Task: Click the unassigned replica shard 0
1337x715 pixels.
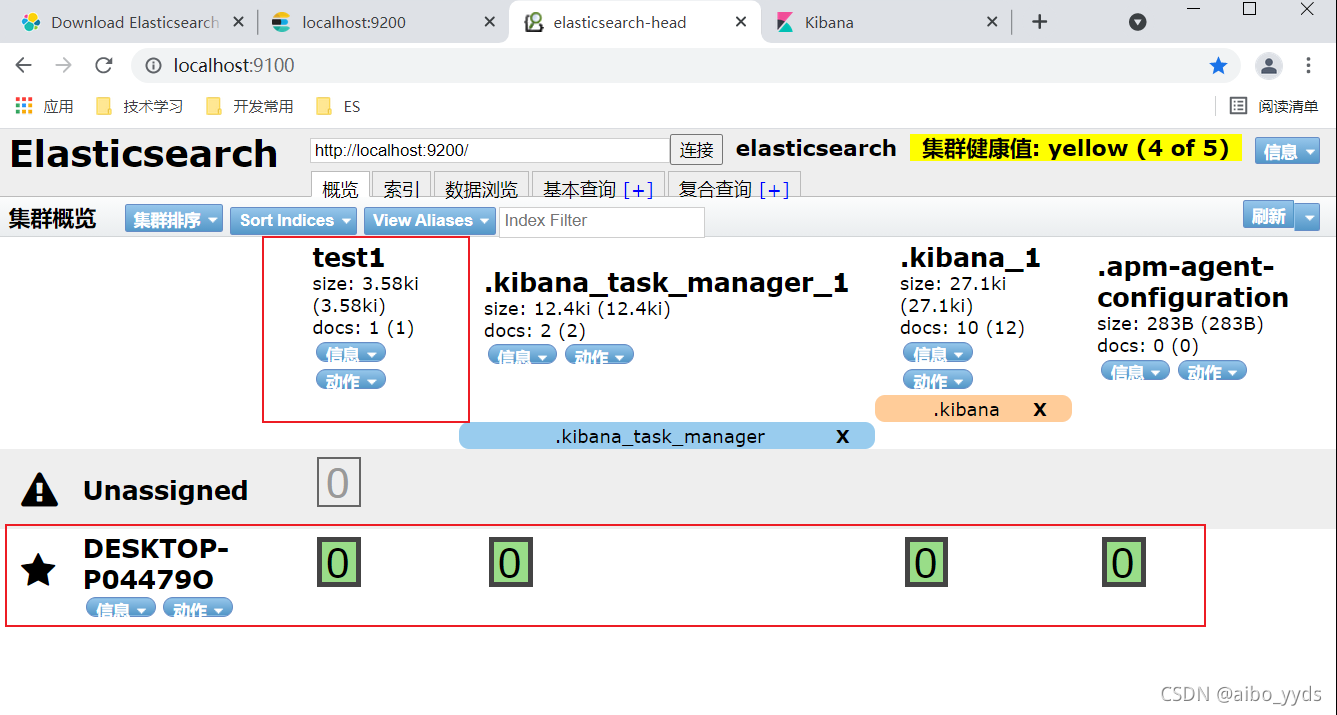Action: pos(338,483)
